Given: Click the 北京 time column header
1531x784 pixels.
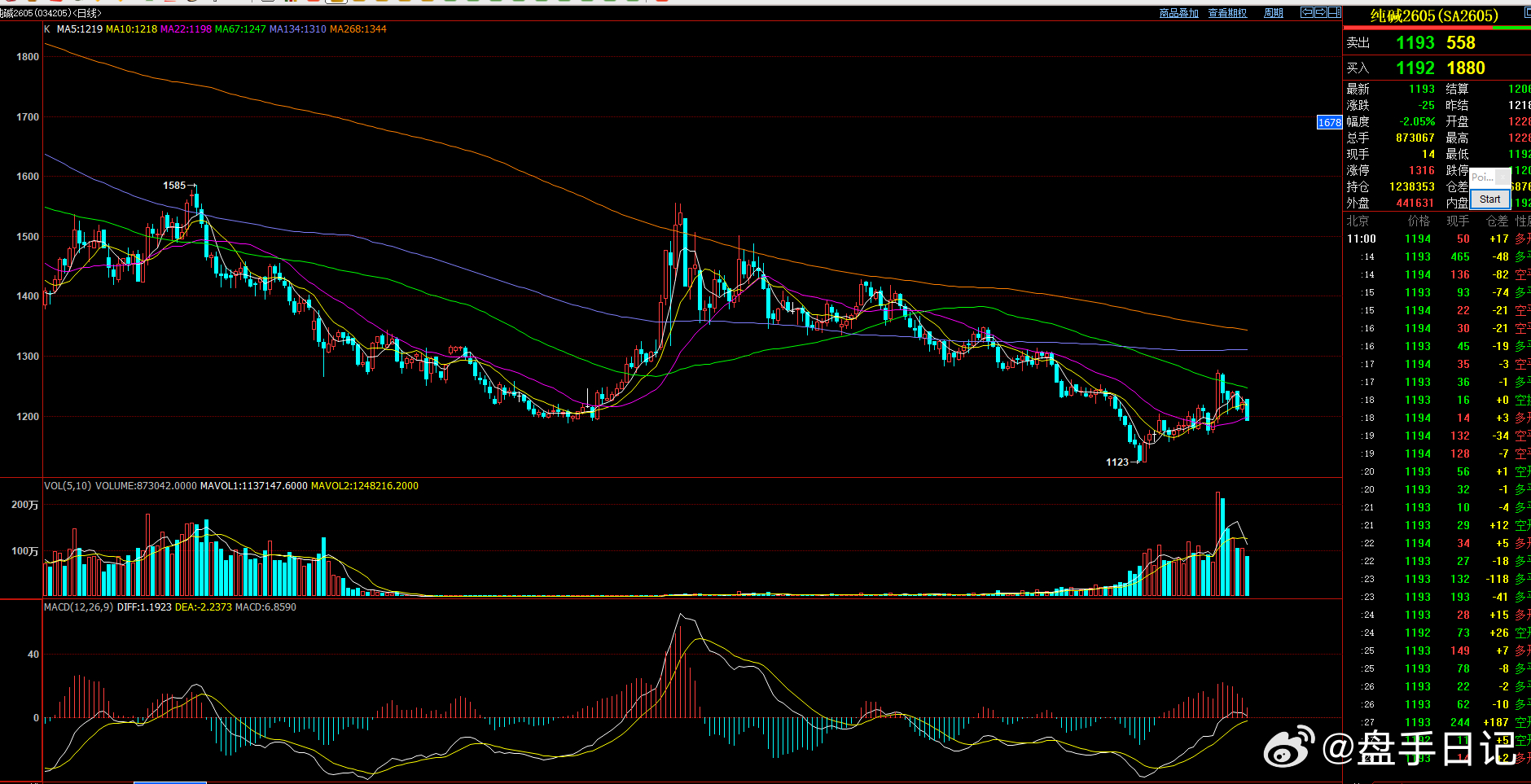Looking at the screenshot, I should [x=1358, y=221].
